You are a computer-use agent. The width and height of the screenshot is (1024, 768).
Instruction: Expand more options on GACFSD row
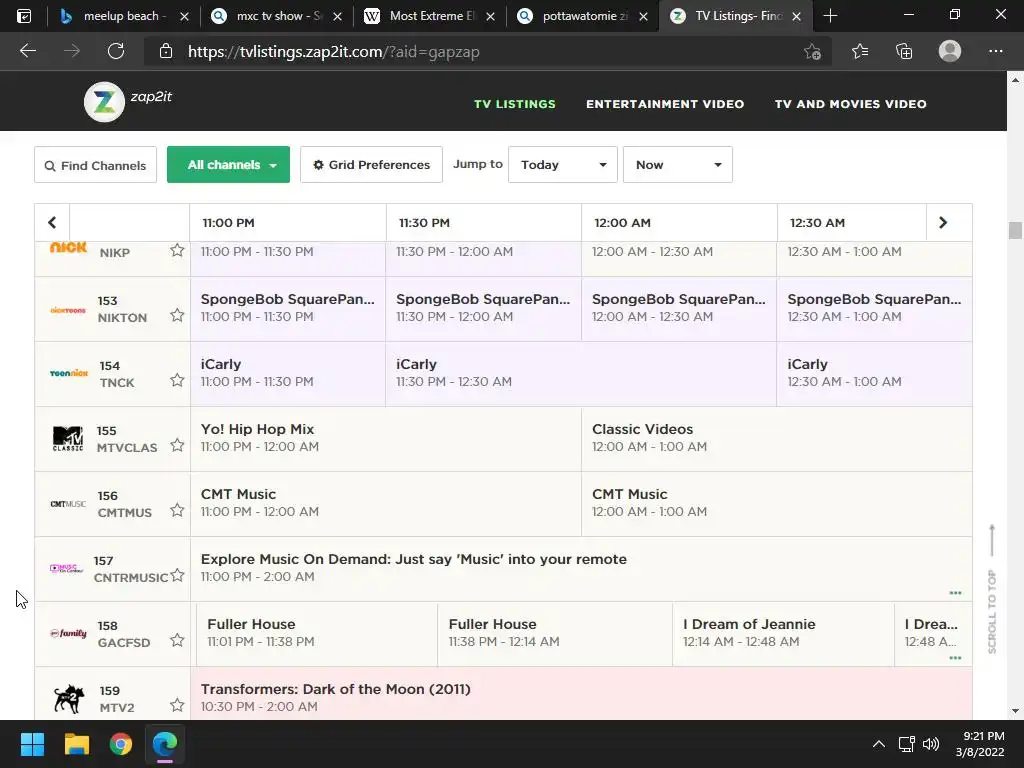pos(955,658)
